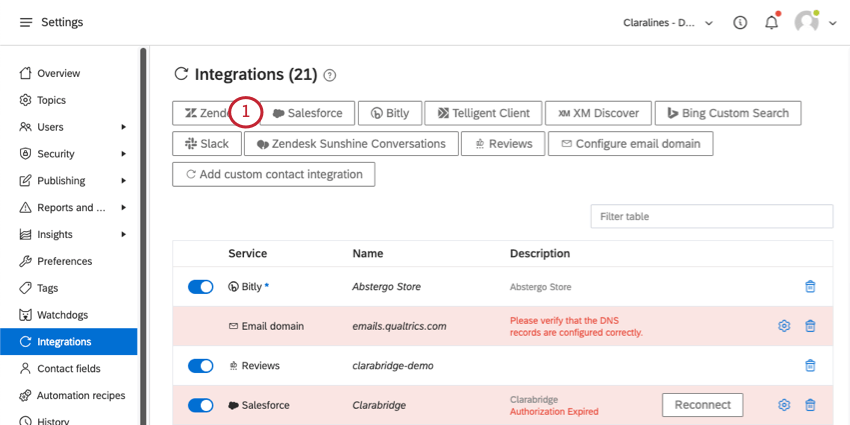Open gear settings for Email domain row

pos(784,326)
